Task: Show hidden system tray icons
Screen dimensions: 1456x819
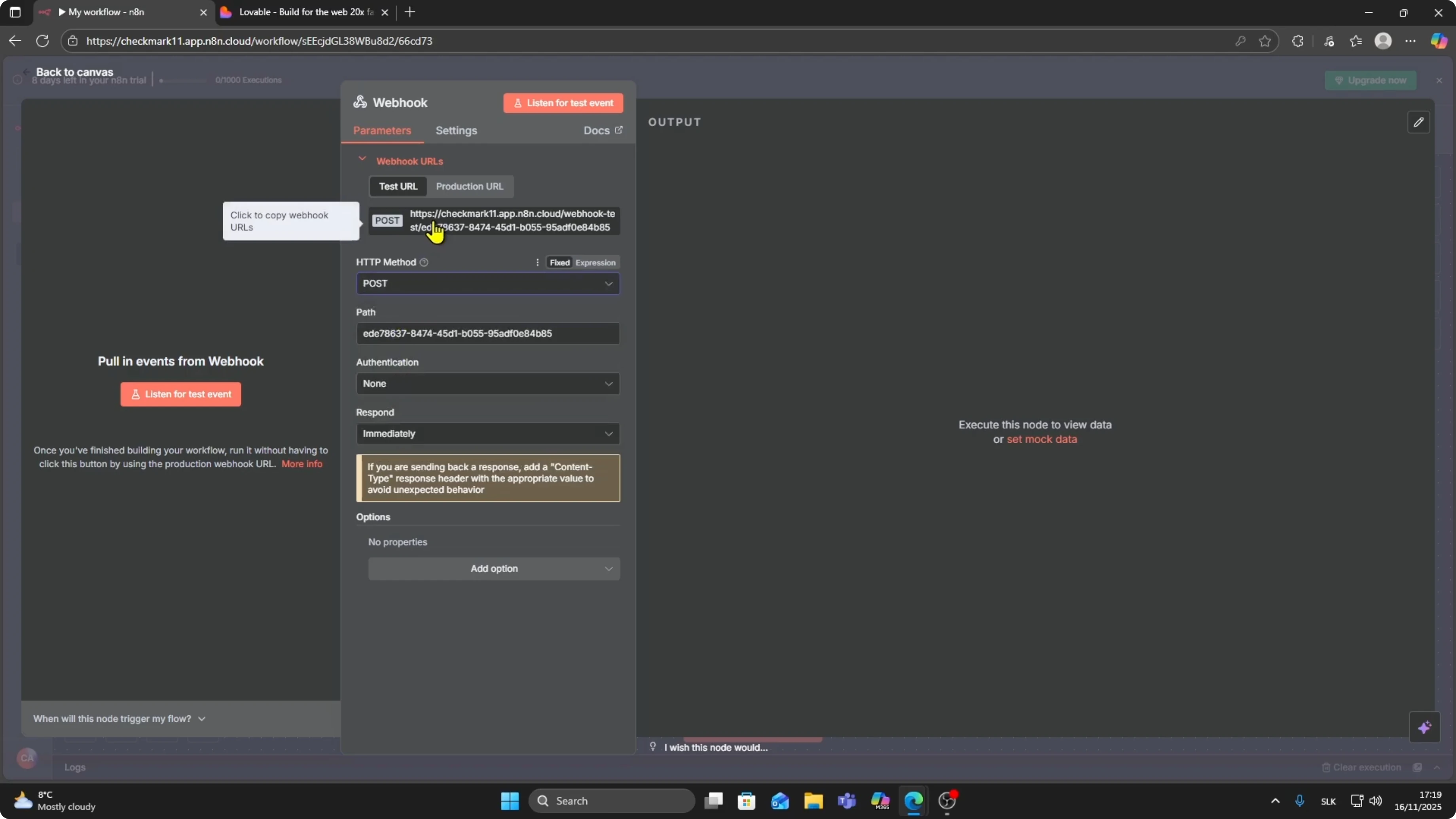Action: [x=1275, y=801]
